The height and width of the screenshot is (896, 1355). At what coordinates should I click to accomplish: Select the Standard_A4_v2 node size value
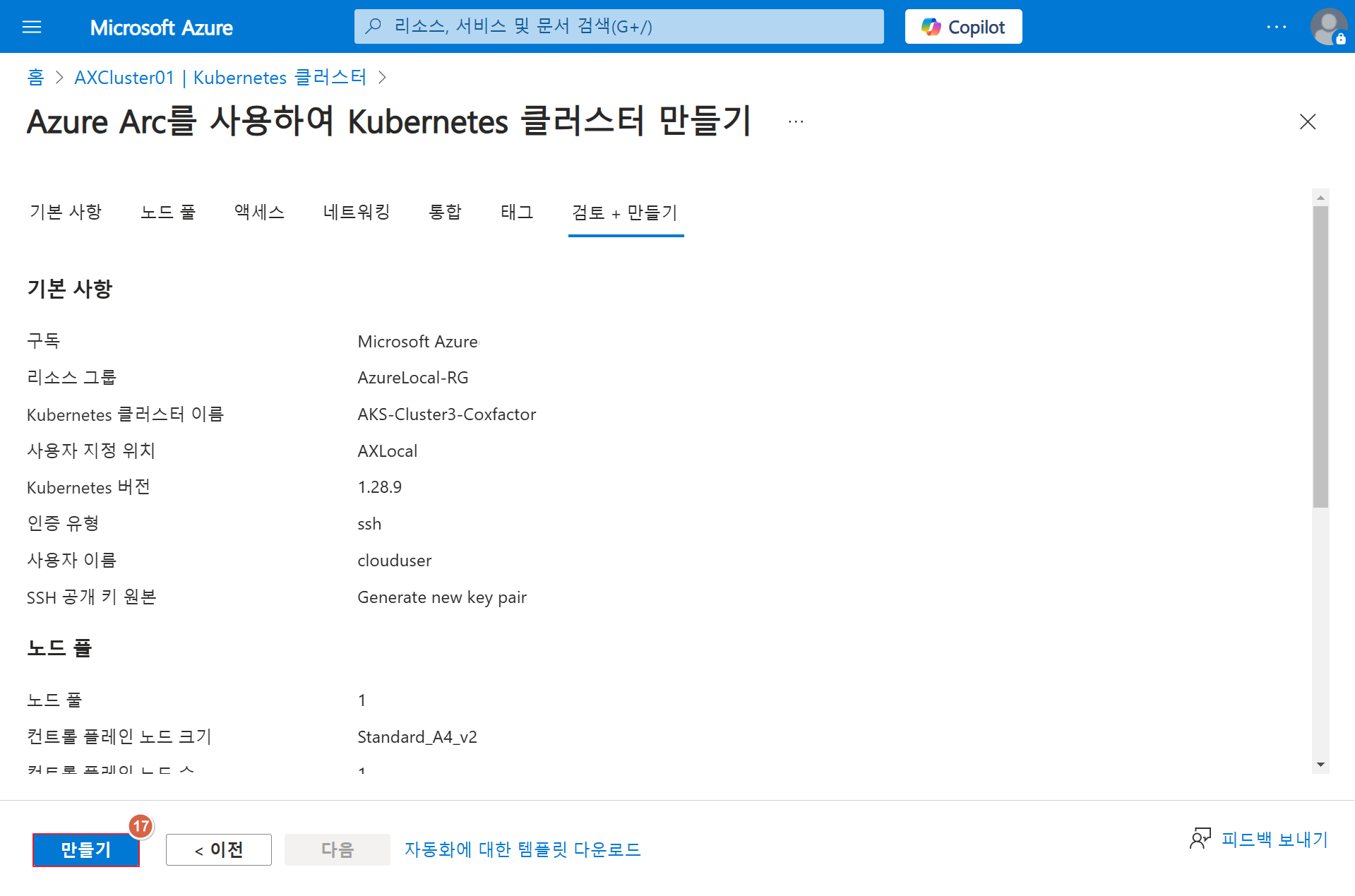[417, 737]
